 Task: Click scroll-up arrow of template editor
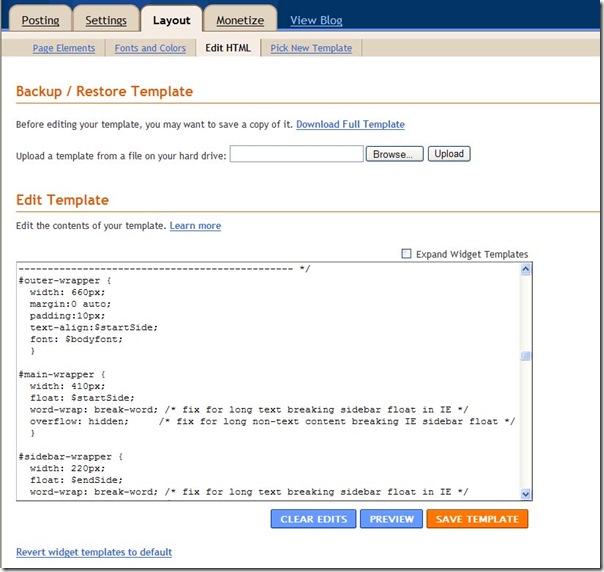pos(525,269)
